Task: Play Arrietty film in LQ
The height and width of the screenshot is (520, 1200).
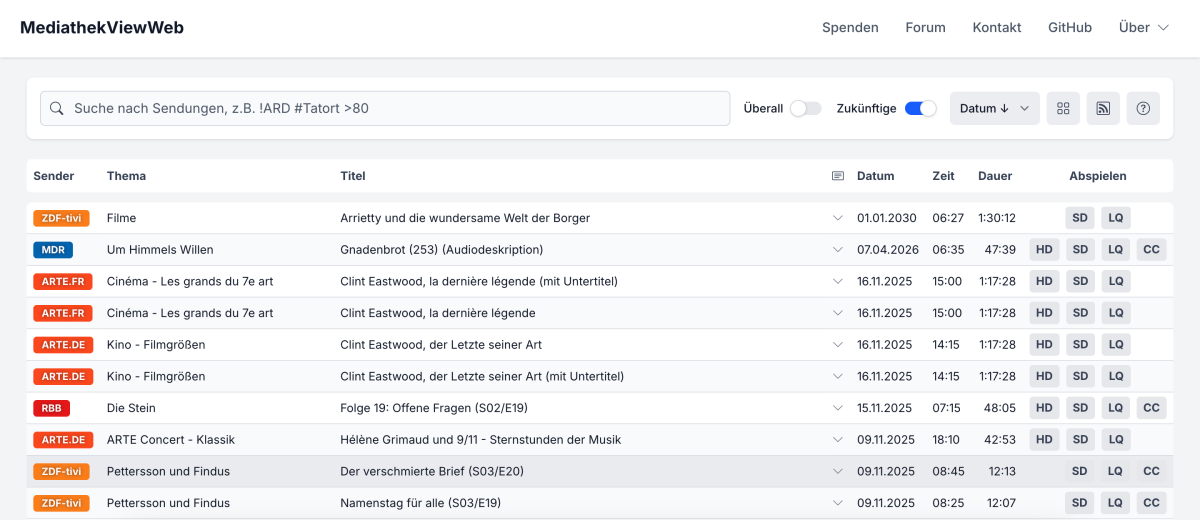Action: point(1116,218)
